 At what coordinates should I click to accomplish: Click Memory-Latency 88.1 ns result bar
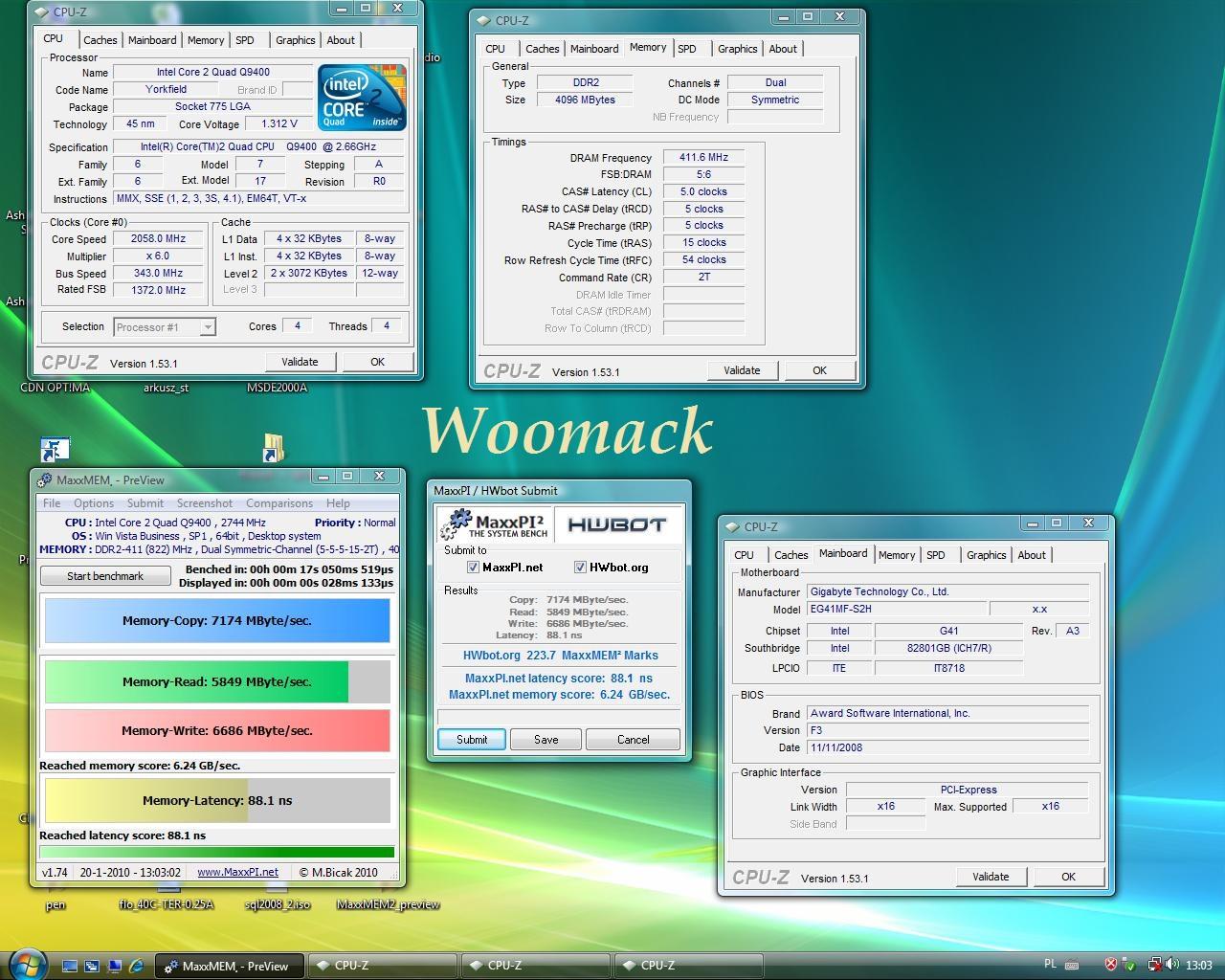point(217,800)
